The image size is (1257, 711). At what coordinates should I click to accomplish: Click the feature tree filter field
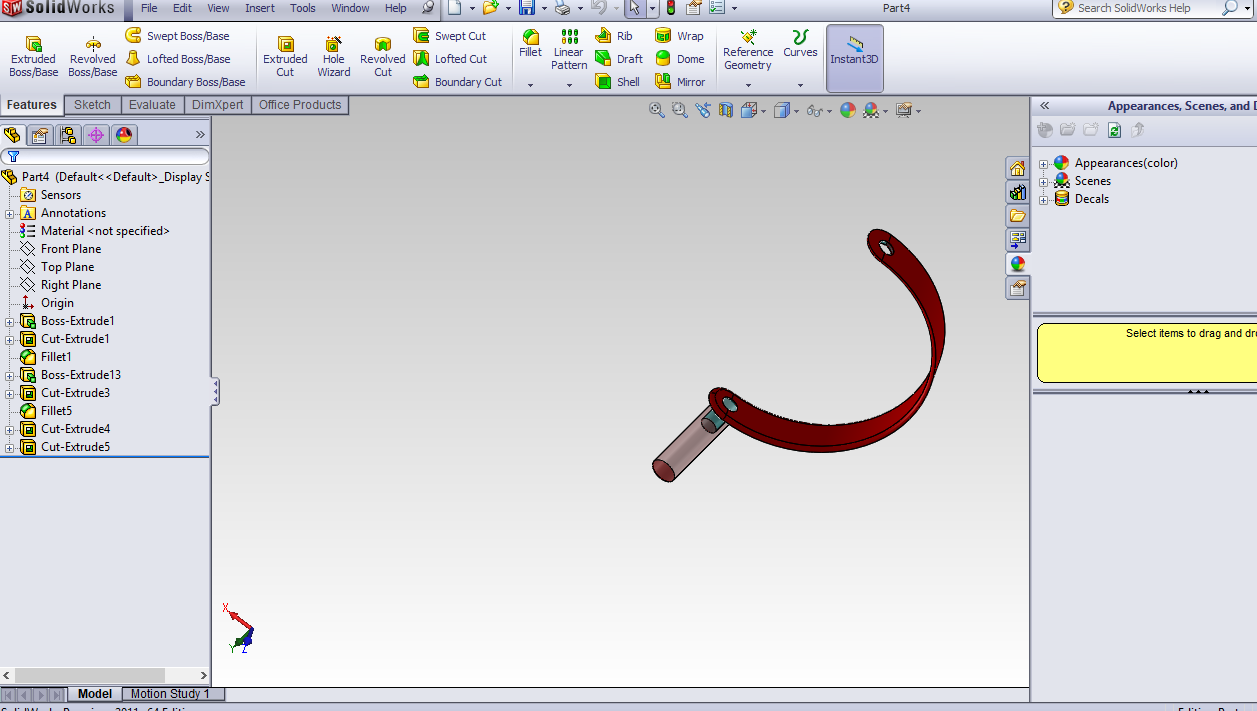pyautogui.click(x=105, y=157)
